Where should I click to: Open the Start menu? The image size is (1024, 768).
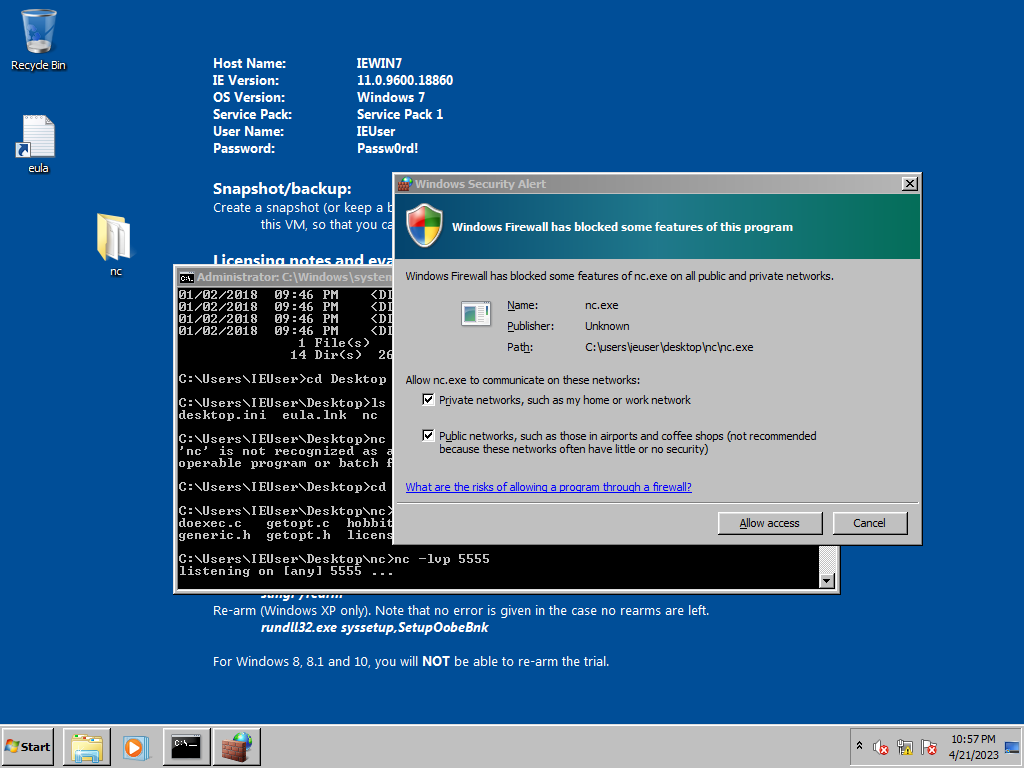tap(26, 746)
